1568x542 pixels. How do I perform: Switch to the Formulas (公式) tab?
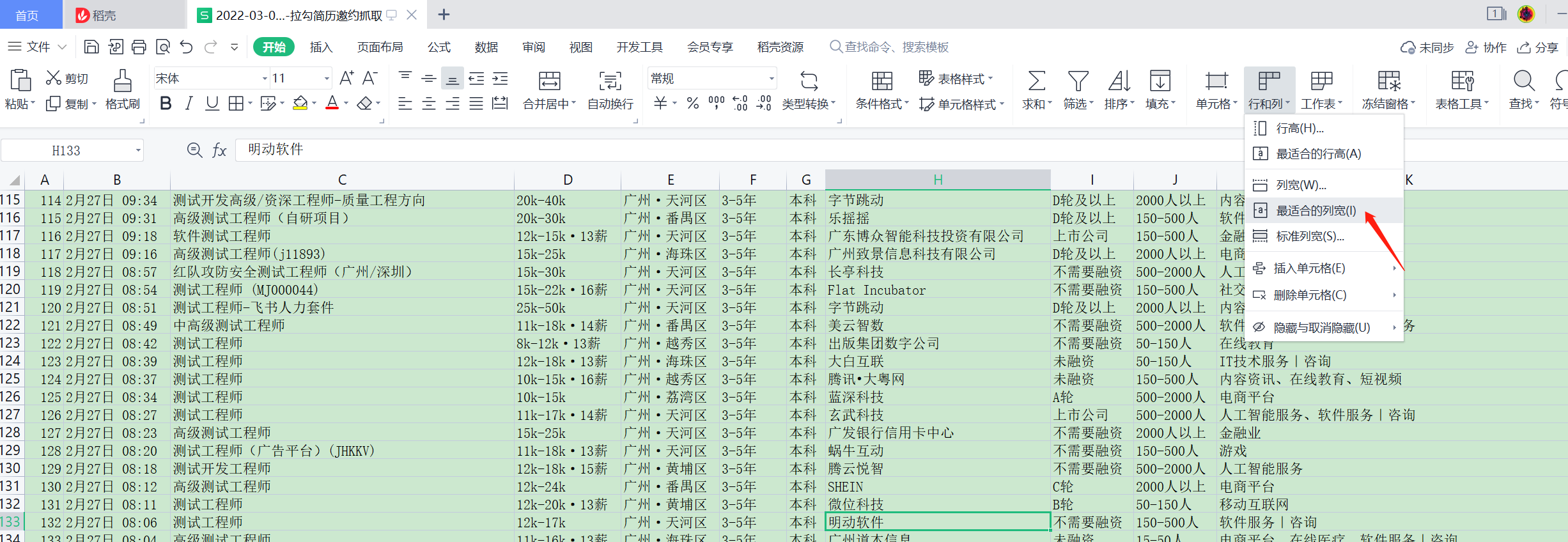click(439, 47)
